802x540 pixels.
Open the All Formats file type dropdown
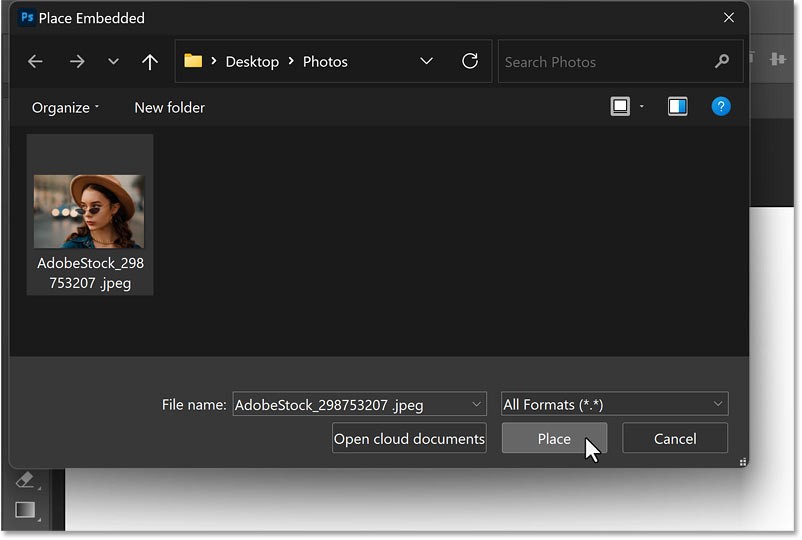[614, 404]
